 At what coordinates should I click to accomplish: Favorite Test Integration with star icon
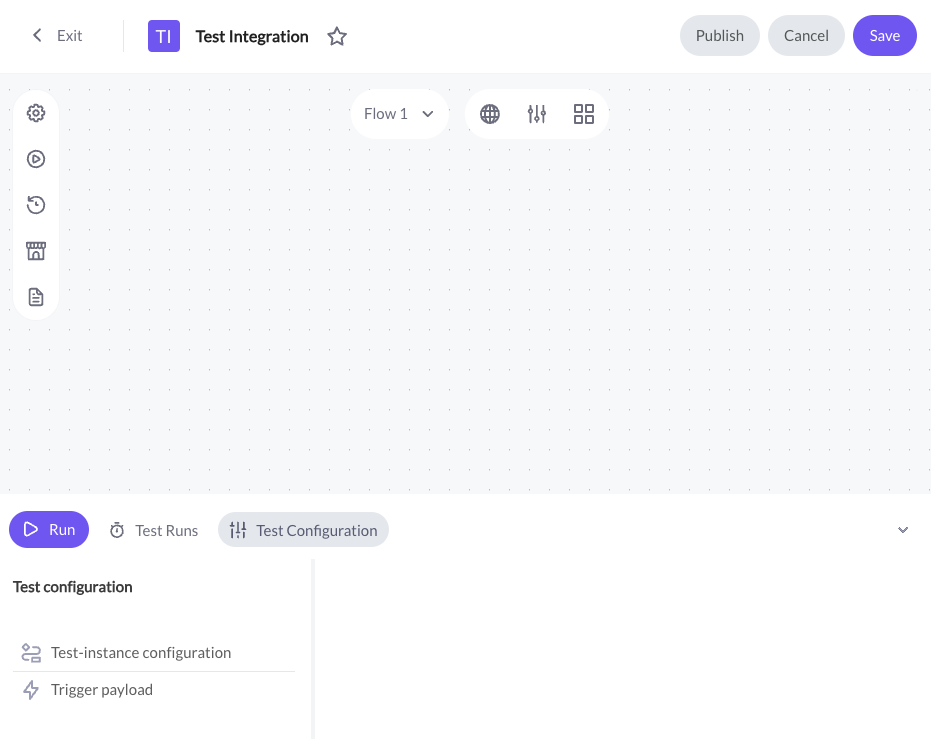pyautogui.click(x=337, y=36)
